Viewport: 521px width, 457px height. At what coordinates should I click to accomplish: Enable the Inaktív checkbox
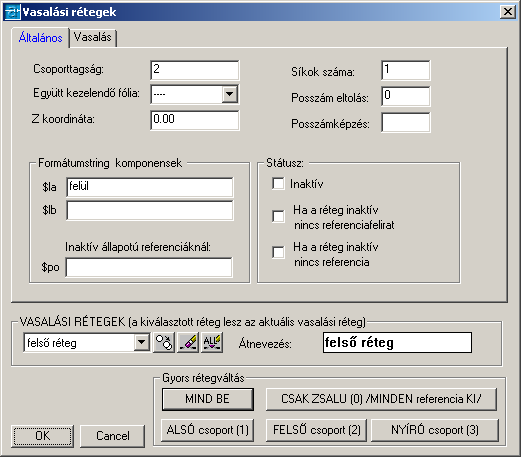click(278, 183)
